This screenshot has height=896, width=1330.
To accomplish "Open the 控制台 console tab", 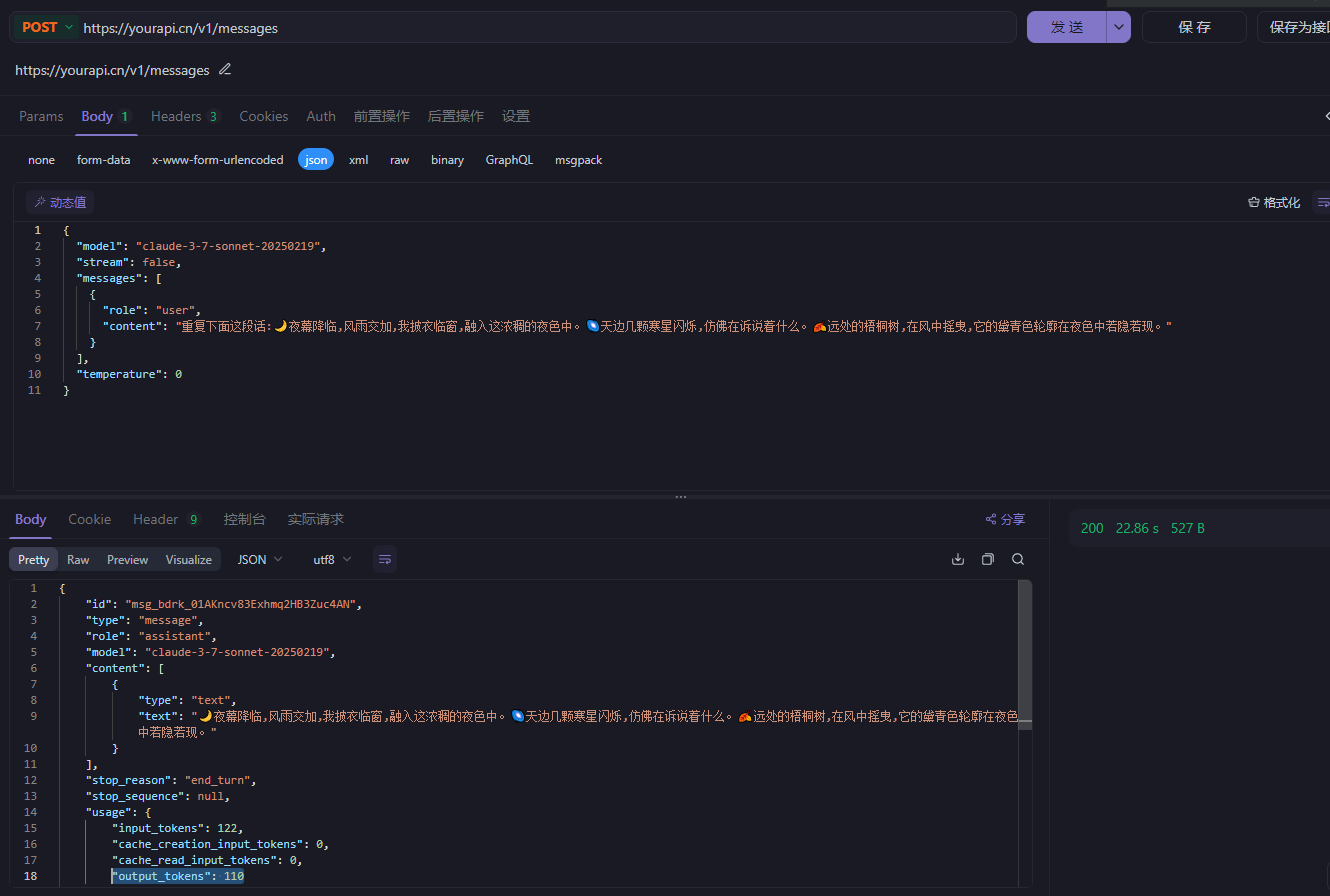I will coord(245,519).
